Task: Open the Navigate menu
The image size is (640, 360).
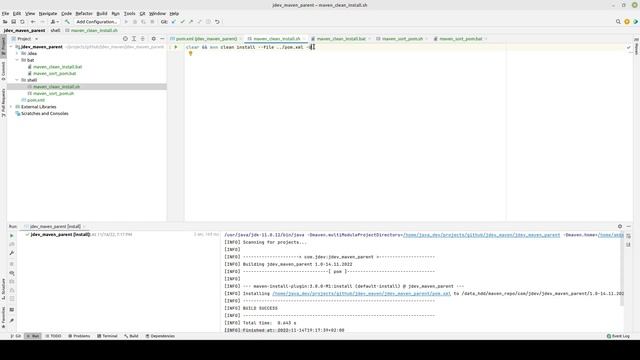Action: (x=48, y=13)
